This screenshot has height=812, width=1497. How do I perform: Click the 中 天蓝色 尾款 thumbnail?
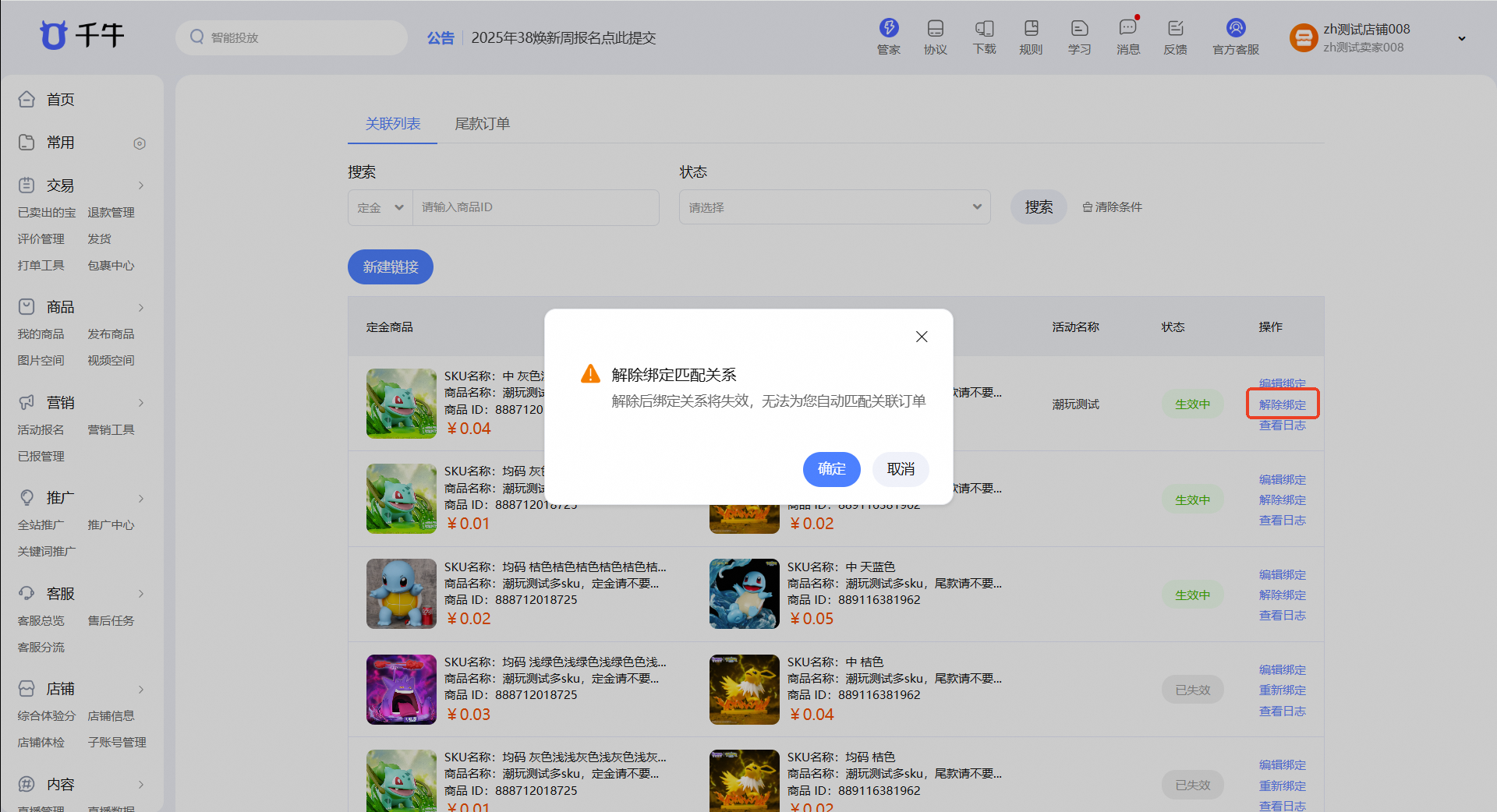[x=745, y=594]
